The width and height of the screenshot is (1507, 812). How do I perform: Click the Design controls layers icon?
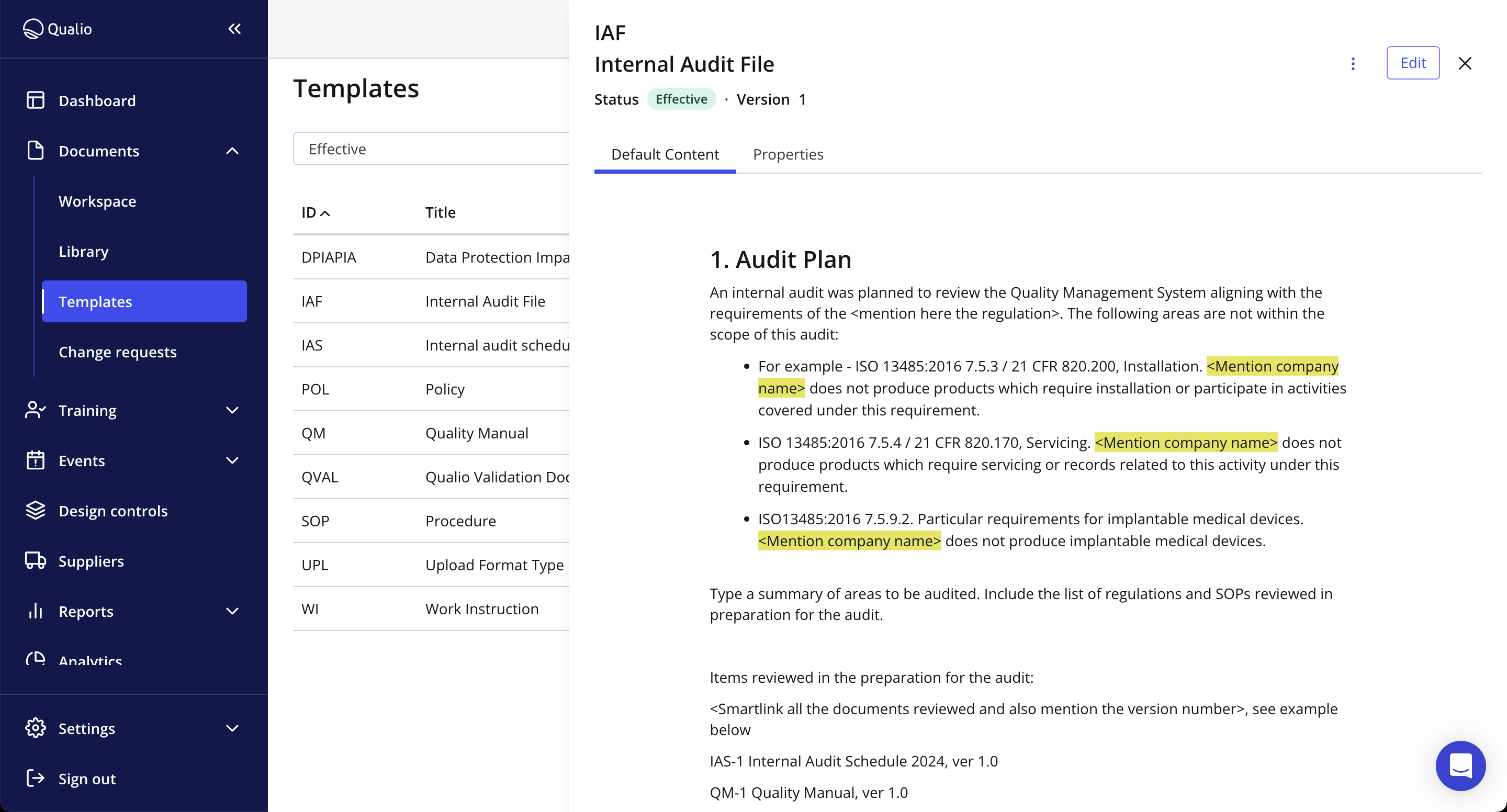(35, 510)
